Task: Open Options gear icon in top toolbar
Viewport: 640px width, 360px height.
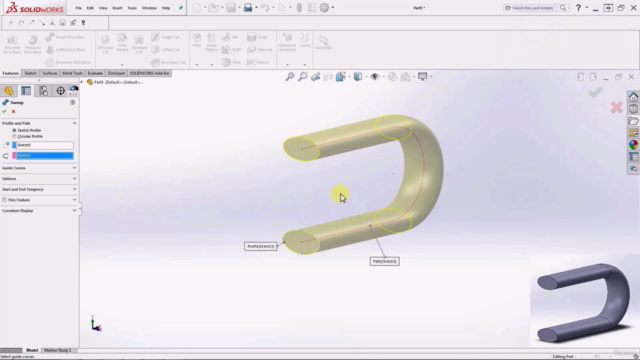Action: [x=324, y=7]
